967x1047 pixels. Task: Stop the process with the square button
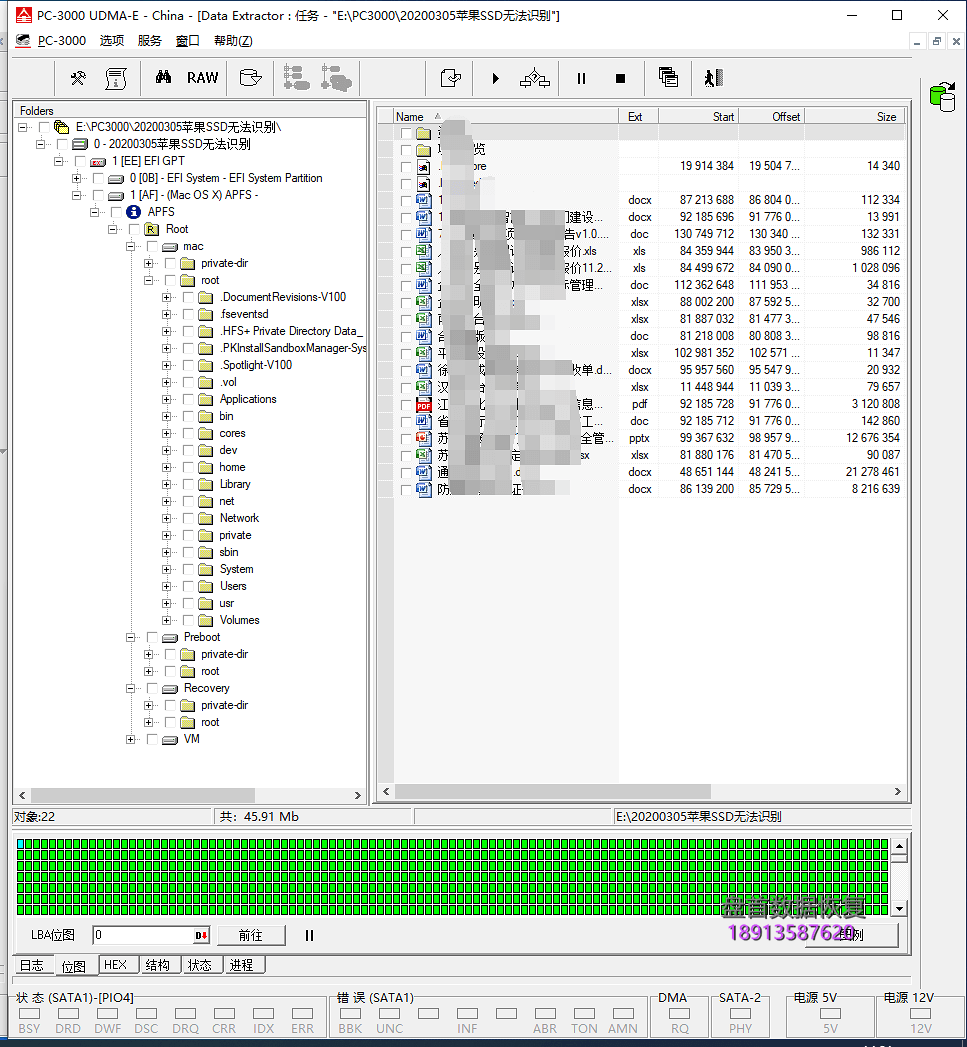coord(620,78)
